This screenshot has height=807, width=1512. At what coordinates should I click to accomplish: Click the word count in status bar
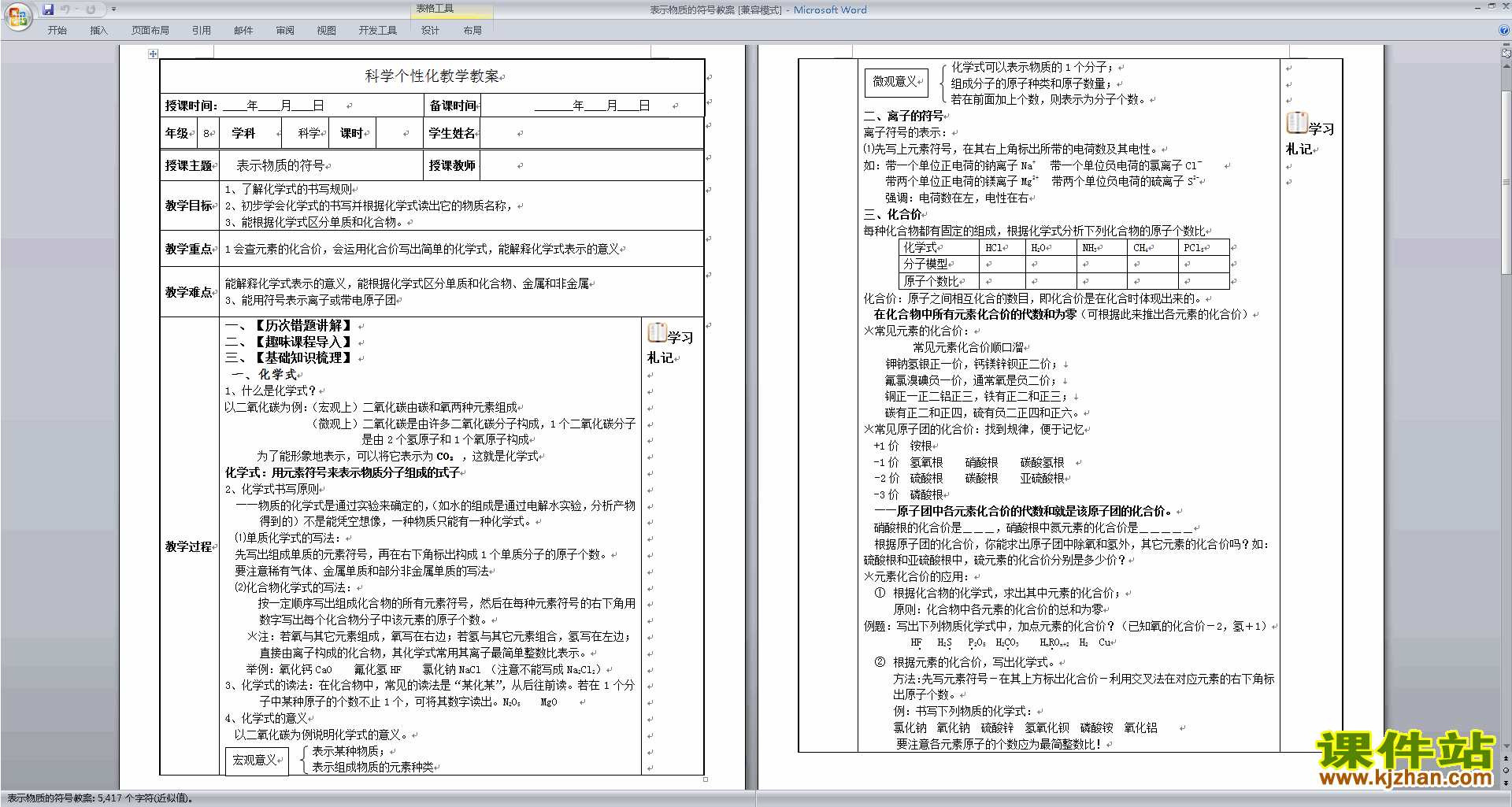coord(100,798)
